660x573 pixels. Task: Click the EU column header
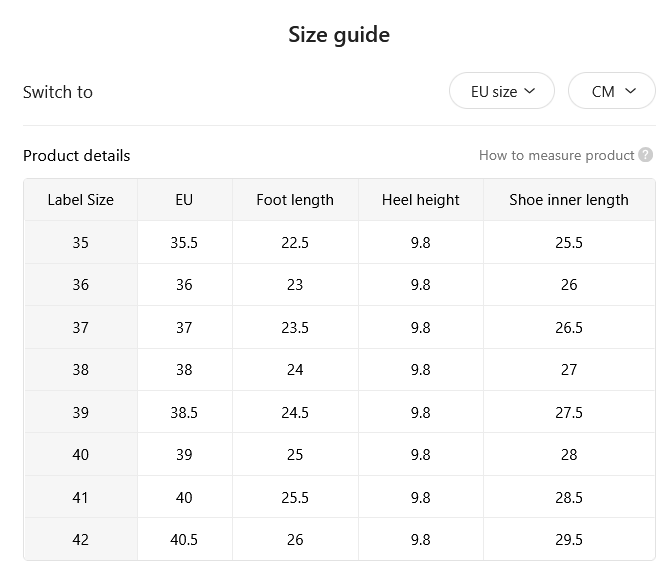[184, 200]
